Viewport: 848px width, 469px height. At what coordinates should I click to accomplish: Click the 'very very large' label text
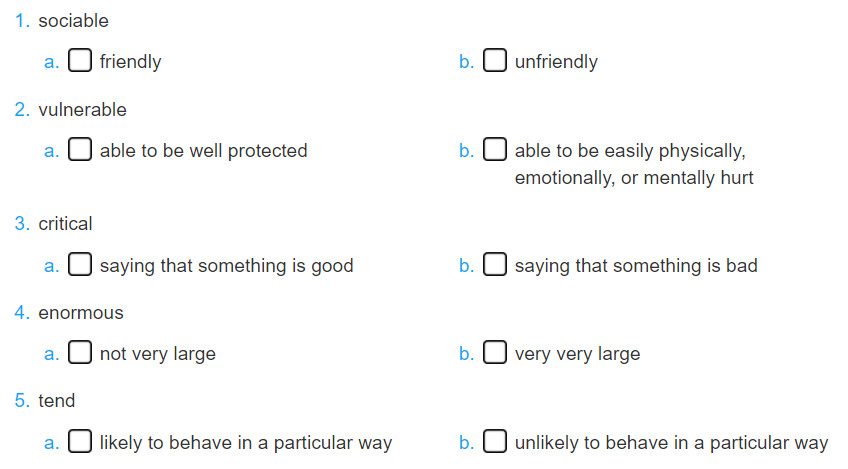[577, 354]
